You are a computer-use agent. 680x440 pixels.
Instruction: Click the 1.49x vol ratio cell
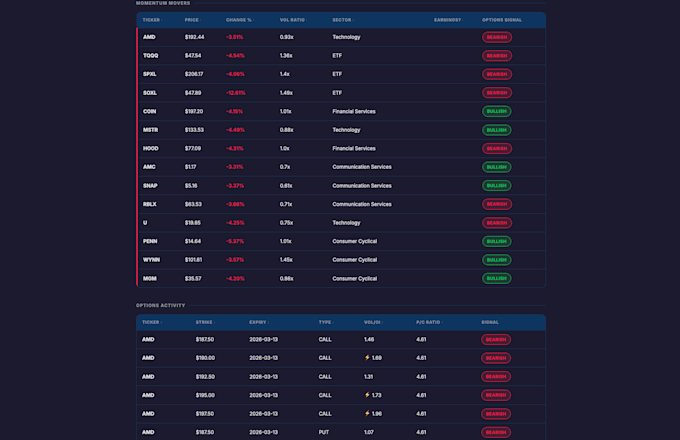[x=286, y=93]
